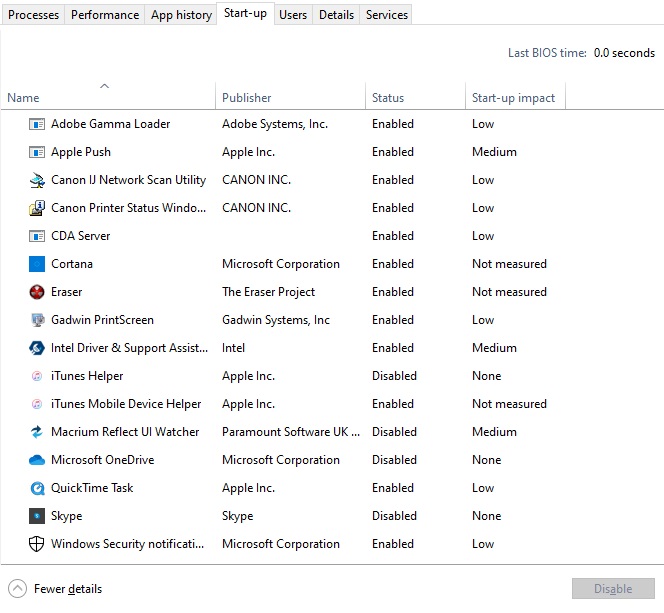Select the Start-up tab

click(245, 14)
